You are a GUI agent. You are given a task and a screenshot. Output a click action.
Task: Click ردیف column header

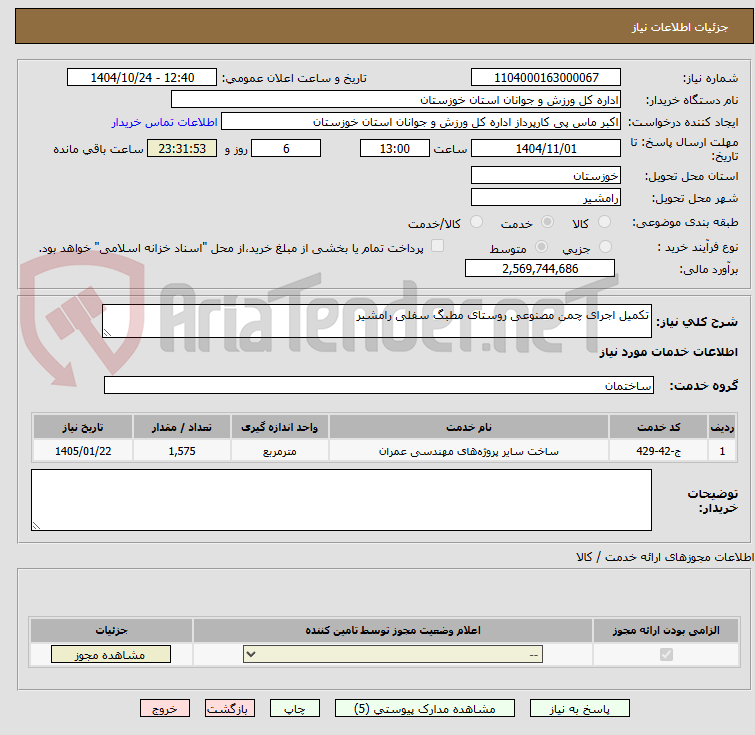[x=722, y=427]
